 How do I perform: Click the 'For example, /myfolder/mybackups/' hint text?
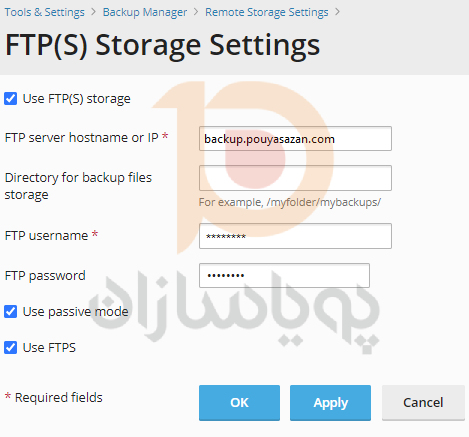(x=290, y=202)
